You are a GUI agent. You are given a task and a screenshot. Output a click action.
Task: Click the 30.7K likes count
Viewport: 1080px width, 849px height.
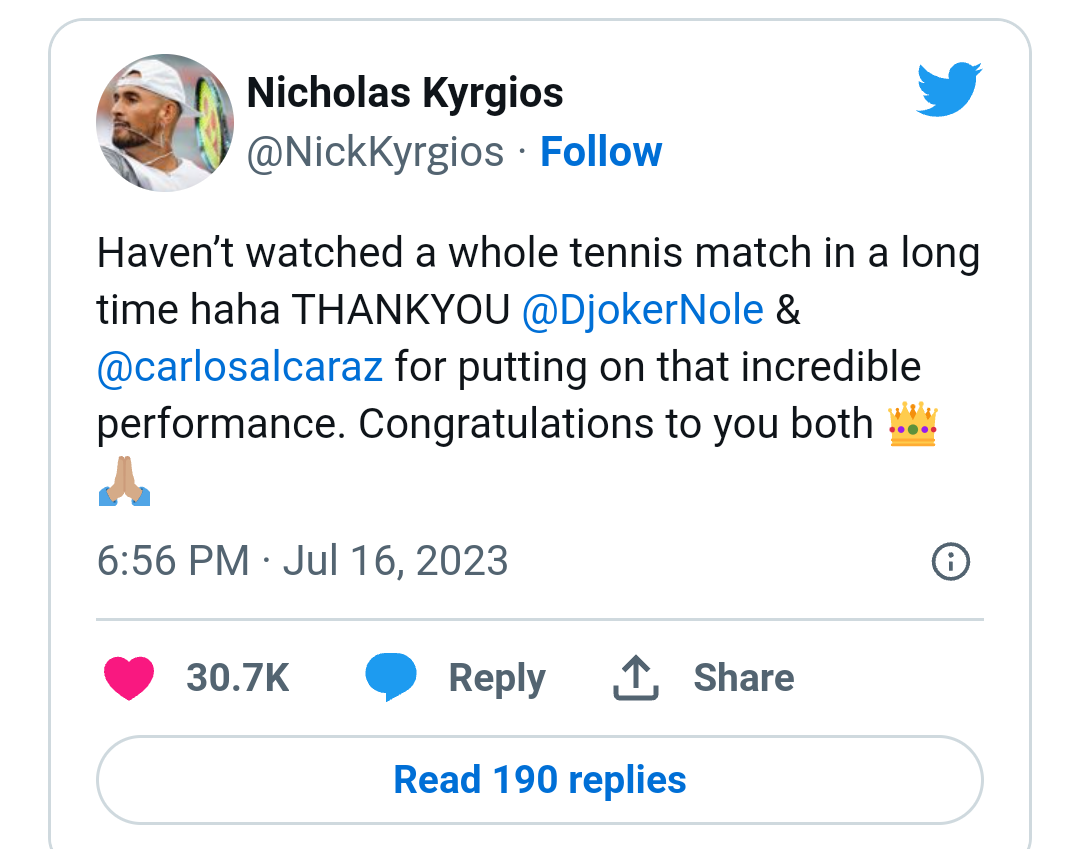pyautogui.click(x=237, y=678)
